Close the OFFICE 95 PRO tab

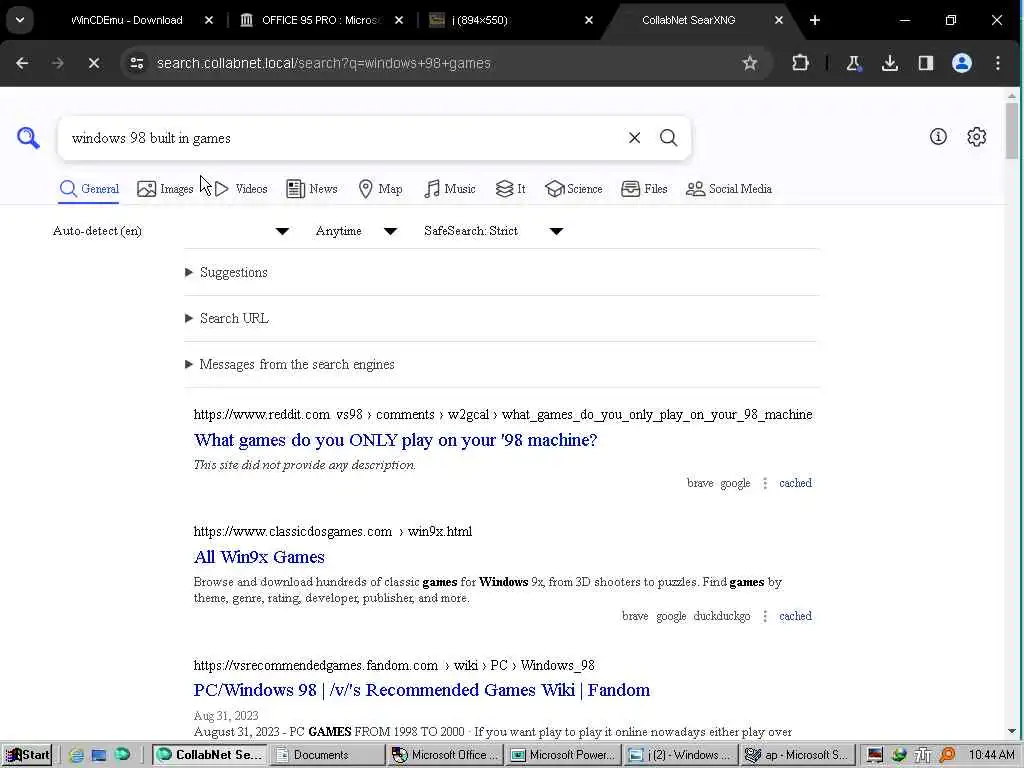(x=399, y=20)
